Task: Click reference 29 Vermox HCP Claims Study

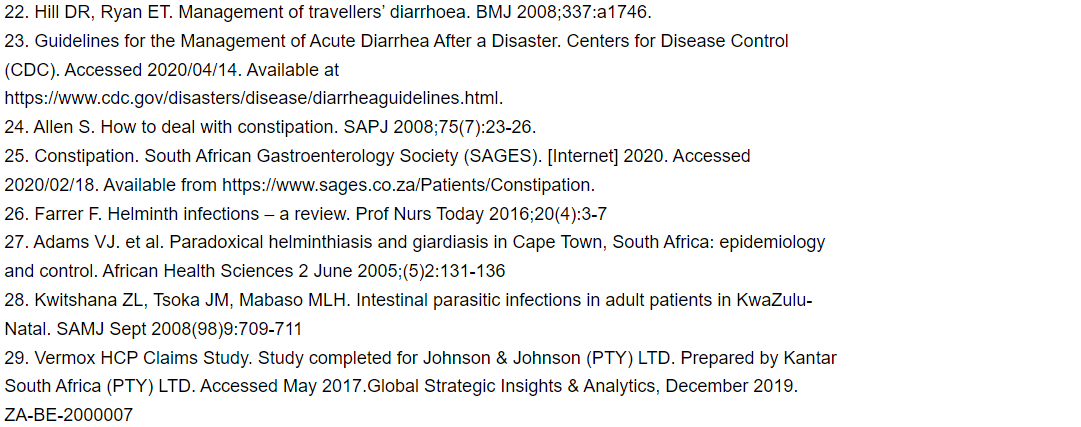Action: tap(421, 387)
